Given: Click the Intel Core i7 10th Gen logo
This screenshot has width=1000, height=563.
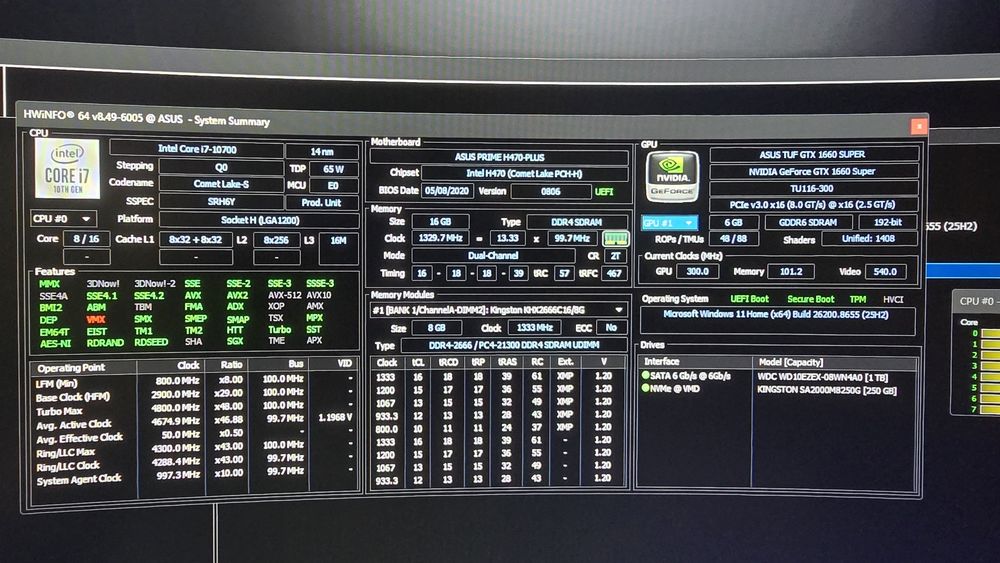Looking at the screenshot, I should point(67,170).
